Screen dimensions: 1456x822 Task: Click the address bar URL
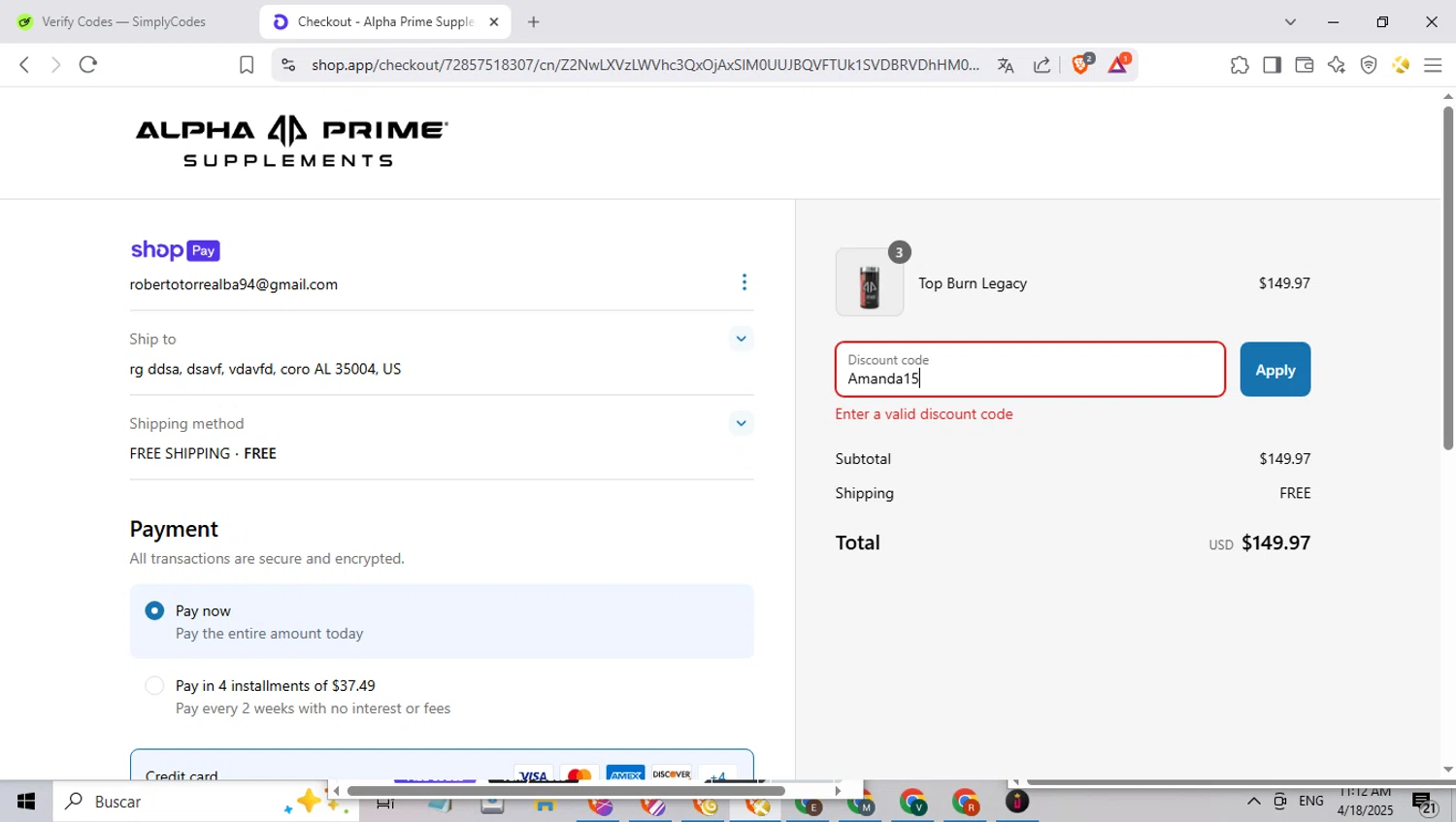[x=645, y=65]
